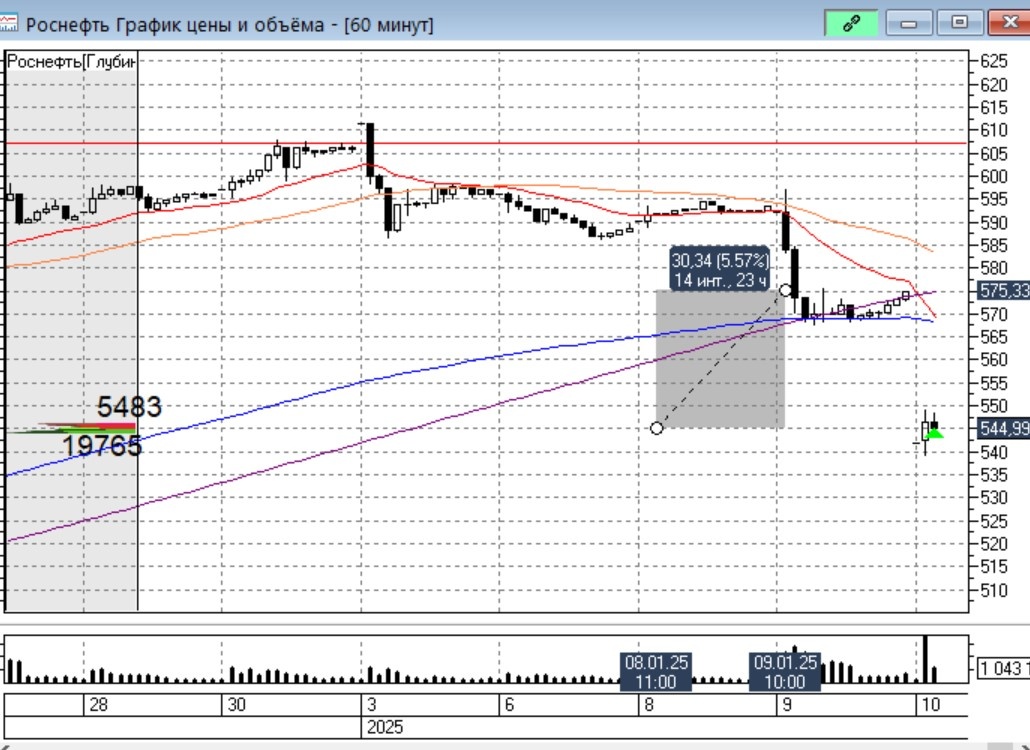The height and width of the screenshot is (750, 1030).
Task: Click the Роснефть[Глубин legend label
Action: point(72,62)
